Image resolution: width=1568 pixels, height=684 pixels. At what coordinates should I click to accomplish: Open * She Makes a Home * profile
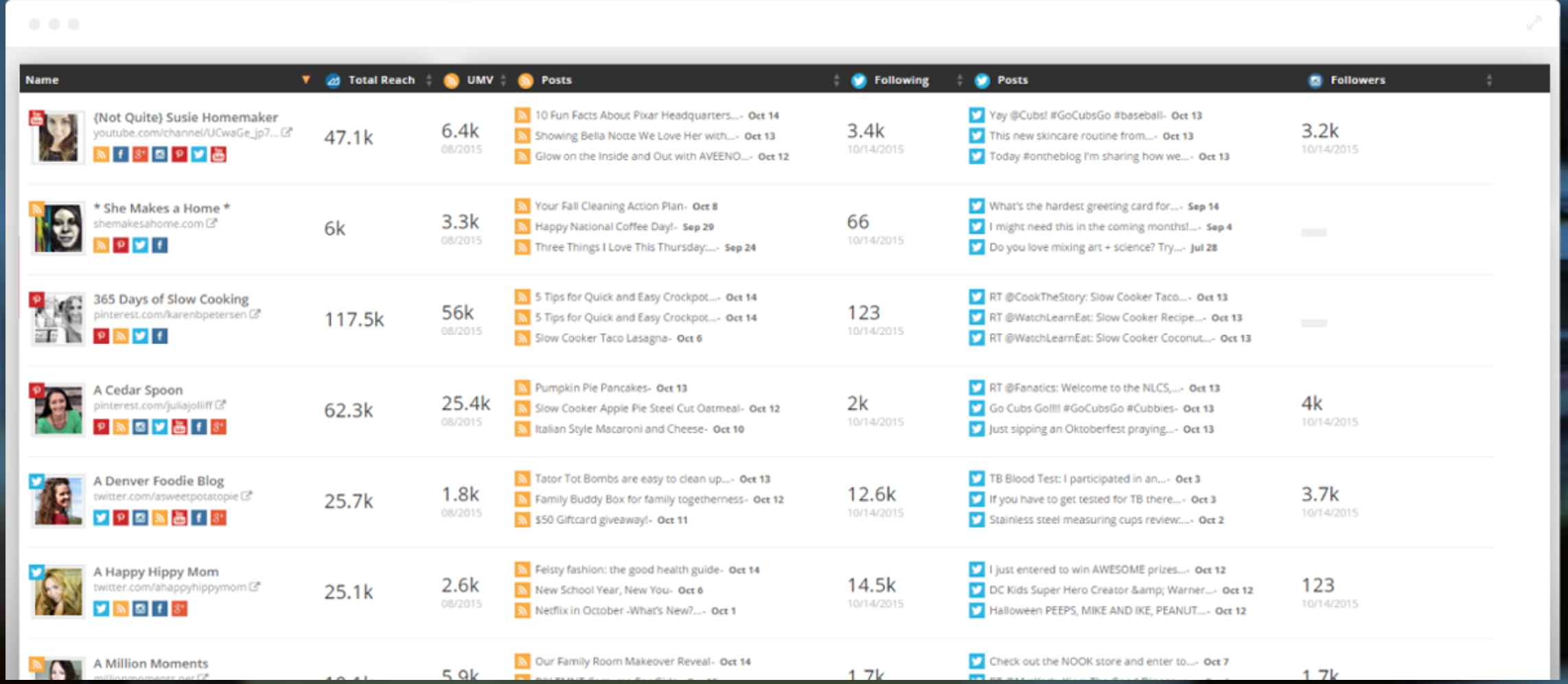coord(162,208)
